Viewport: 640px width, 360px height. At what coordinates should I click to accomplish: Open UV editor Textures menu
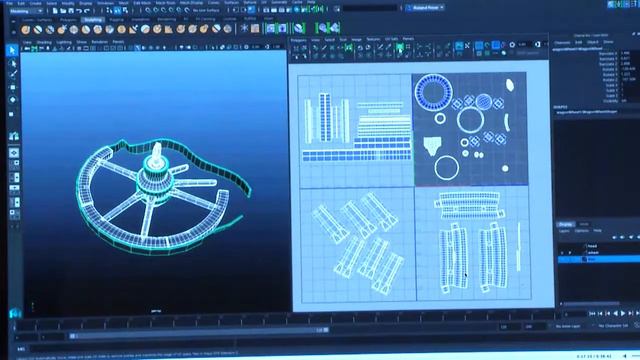click(373, 40)
